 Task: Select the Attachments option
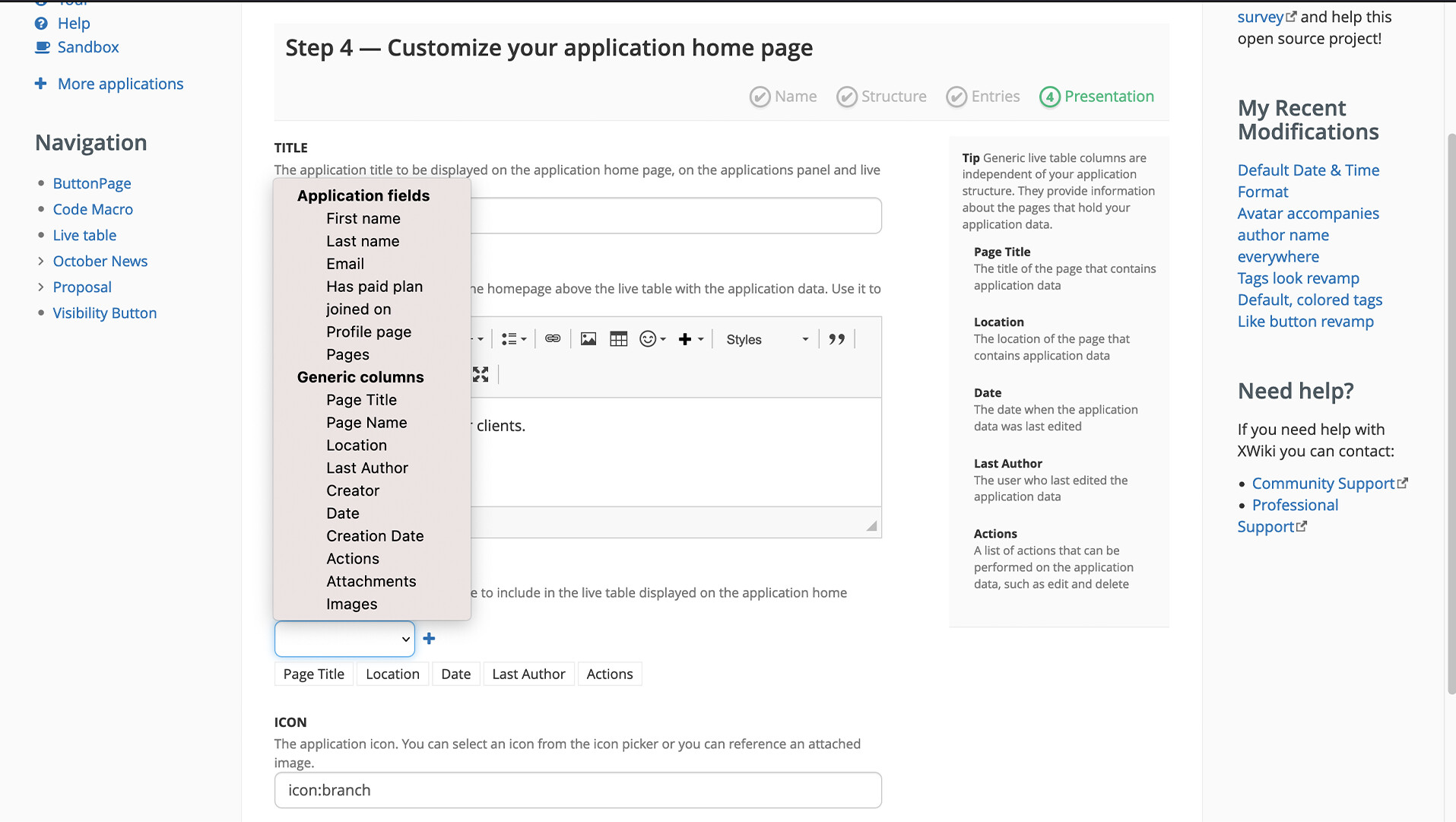[371, 582]
